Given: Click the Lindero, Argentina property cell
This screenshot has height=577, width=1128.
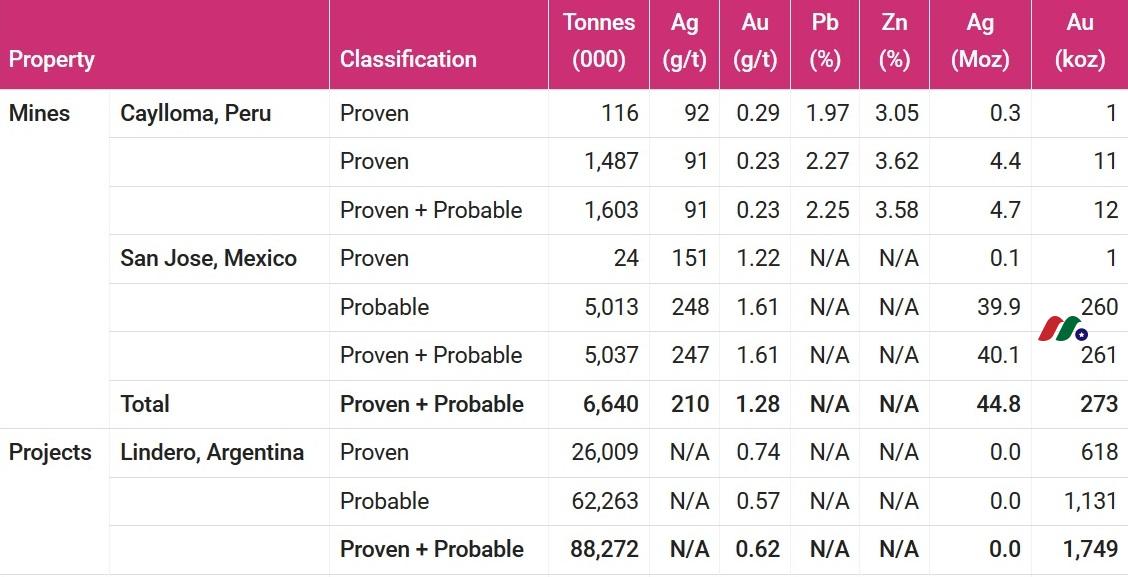Looking at the screenshot, I should pyautogui.click(x=212, y=453).
